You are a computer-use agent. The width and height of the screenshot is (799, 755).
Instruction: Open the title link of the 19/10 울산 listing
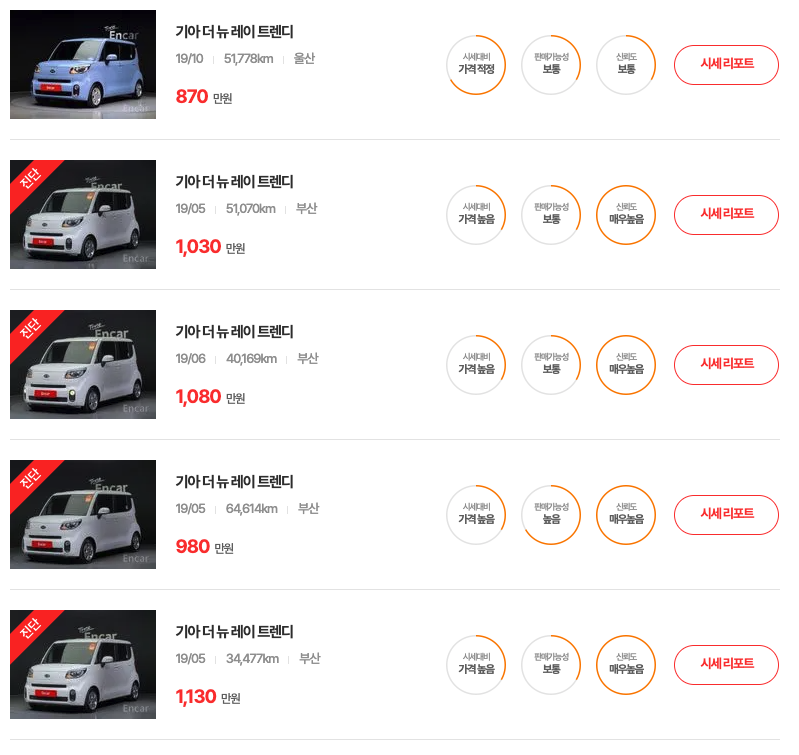[x=234, y=32]
